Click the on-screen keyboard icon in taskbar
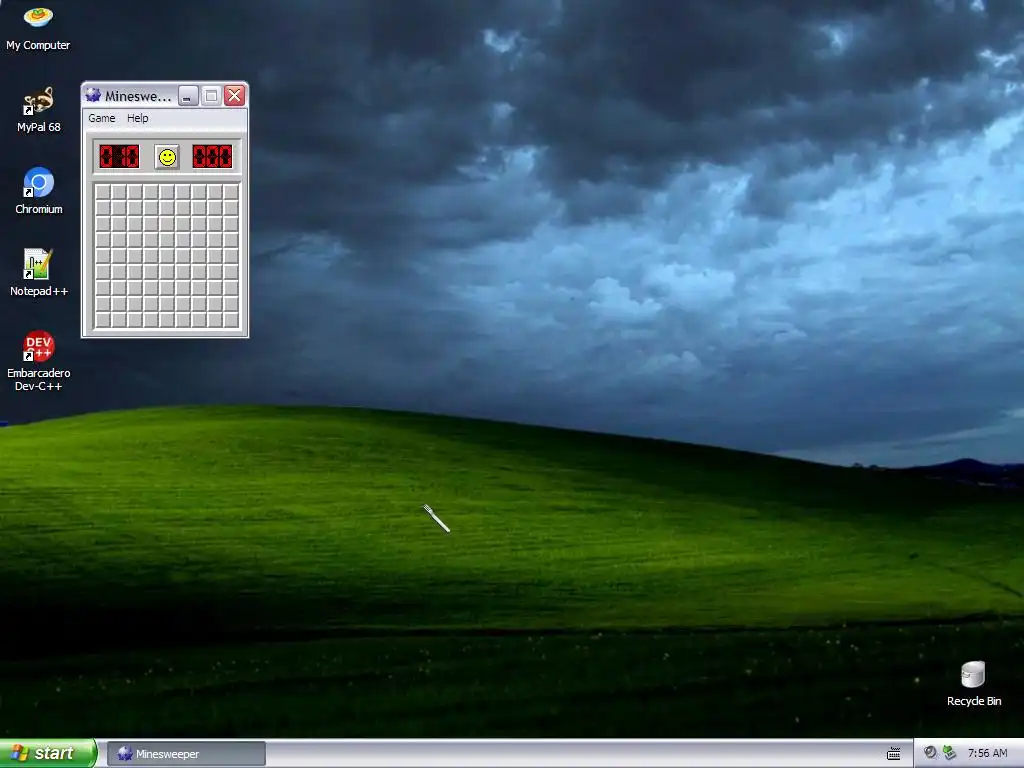The height and width of the screenshot is (768, 1024). (x=893, y=754)
